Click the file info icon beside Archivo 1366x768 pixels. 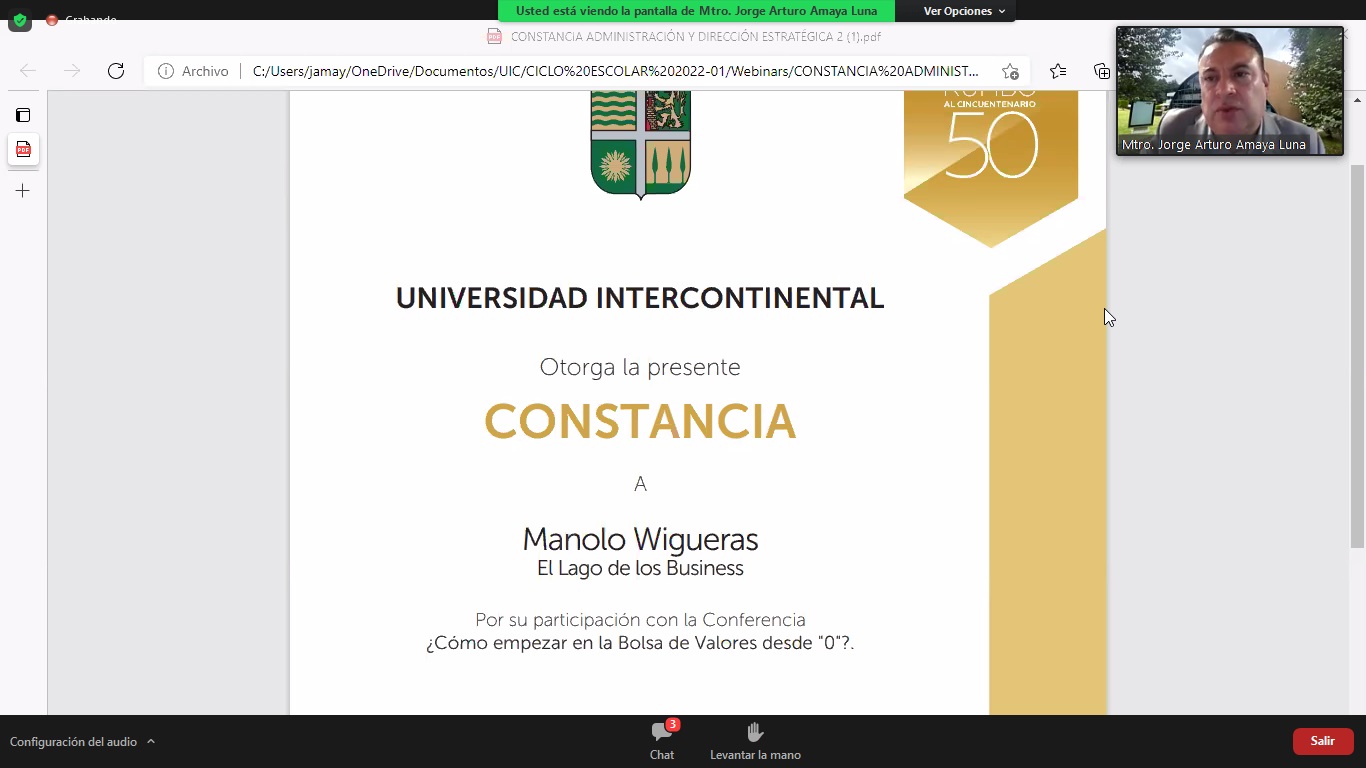pyautogui.click(x=166, y=71)
